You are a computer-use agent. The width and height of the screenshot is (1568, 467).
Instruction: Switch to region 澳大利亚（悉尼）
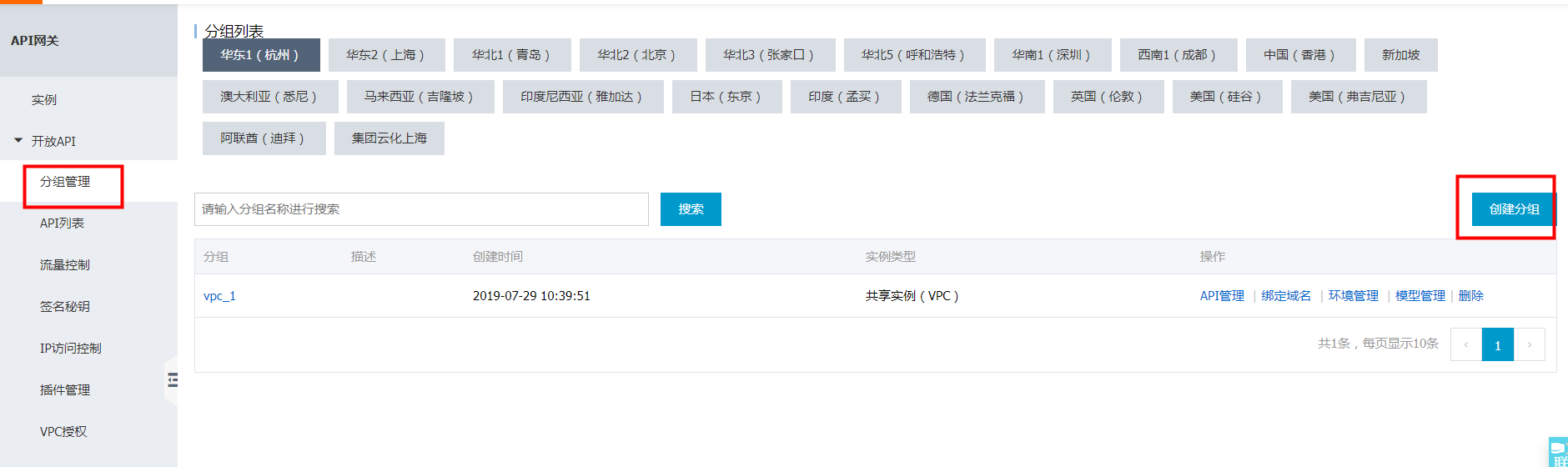tap(270, 97)
